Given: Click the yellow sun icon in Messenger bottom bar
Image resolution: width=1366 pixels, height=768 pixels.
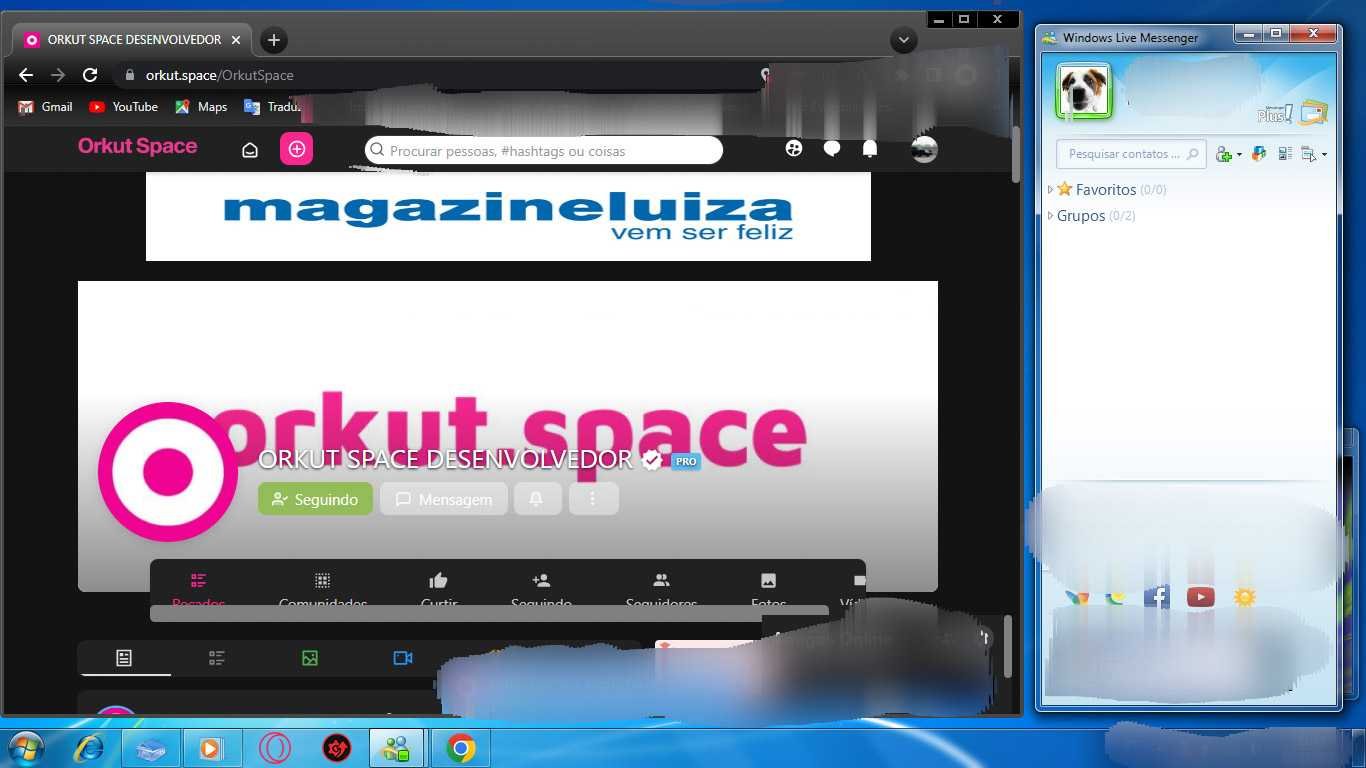Looking at the screenshot, I should click(1244, 597).
